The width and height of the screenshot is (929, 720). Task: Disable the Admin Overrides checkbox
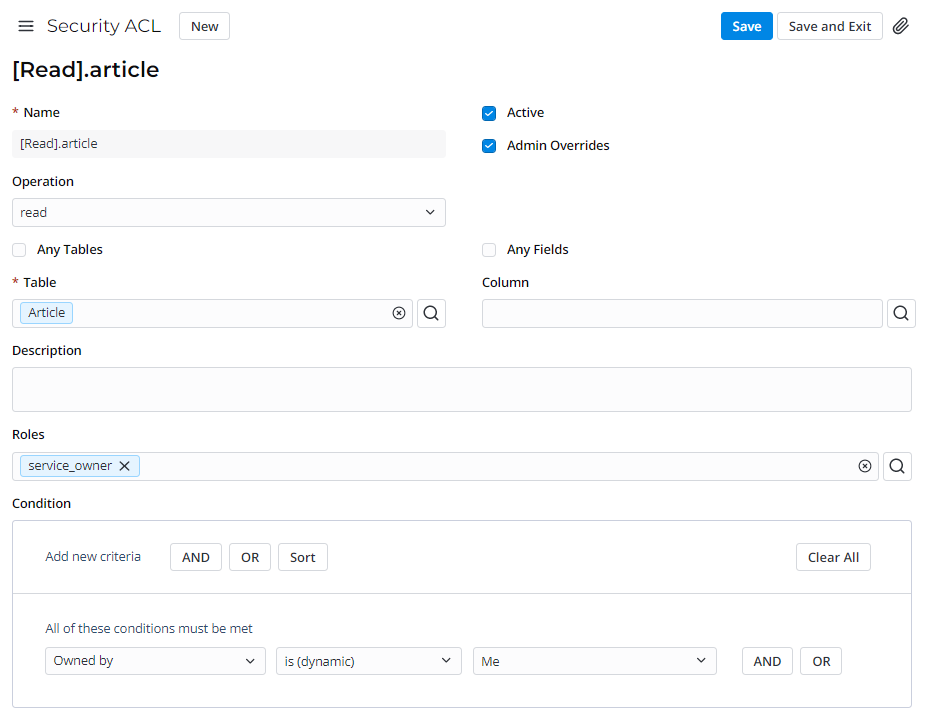[x=489, y=146]
